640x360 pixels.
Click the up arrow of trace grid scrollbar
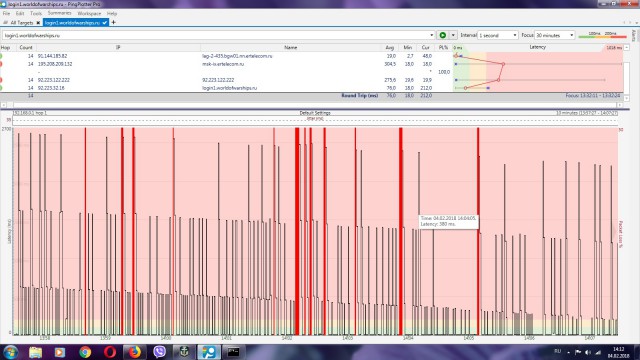coord(627,48)
